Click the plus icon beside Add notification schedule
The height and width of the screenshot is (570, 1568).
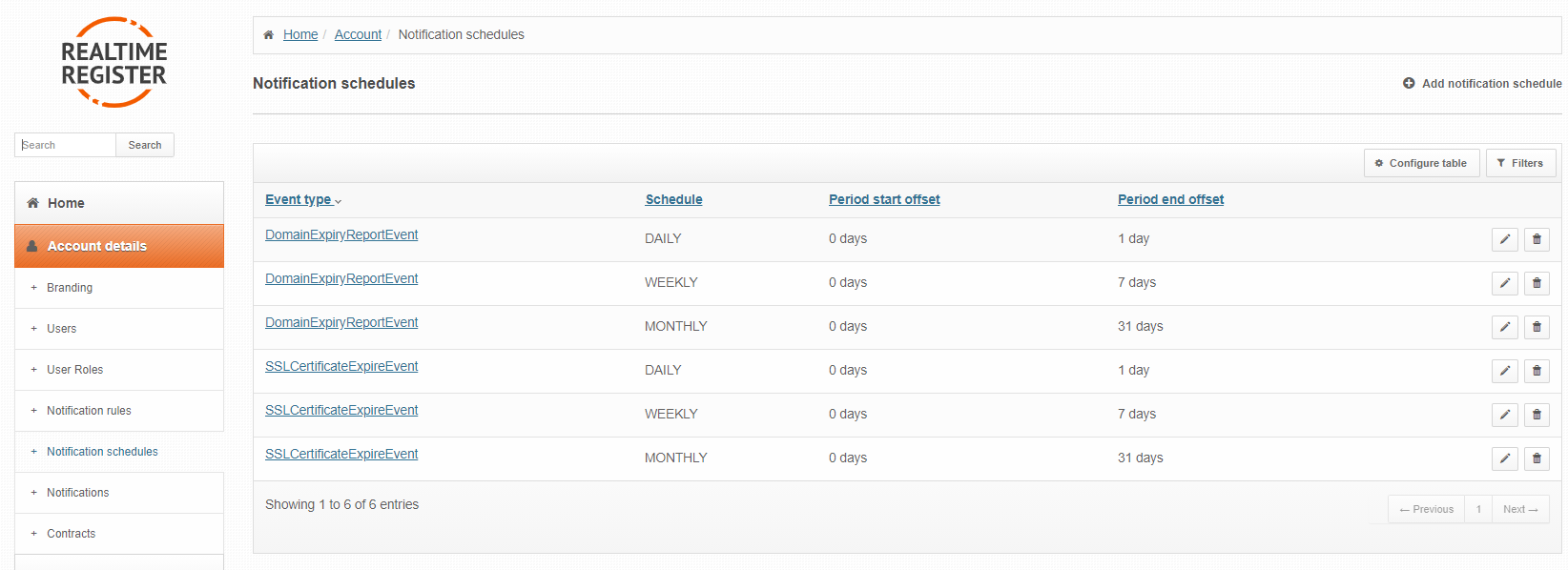tap(1408, 83)
